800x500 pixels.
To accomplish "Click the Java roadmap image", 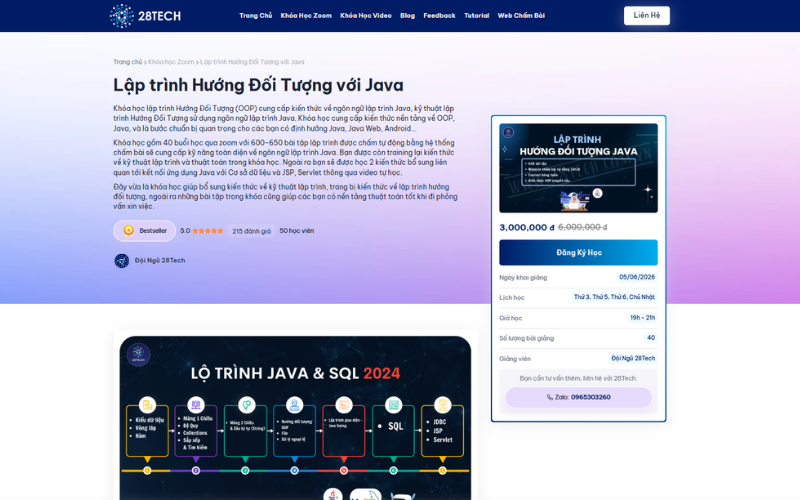I will [x=295, y=418].
